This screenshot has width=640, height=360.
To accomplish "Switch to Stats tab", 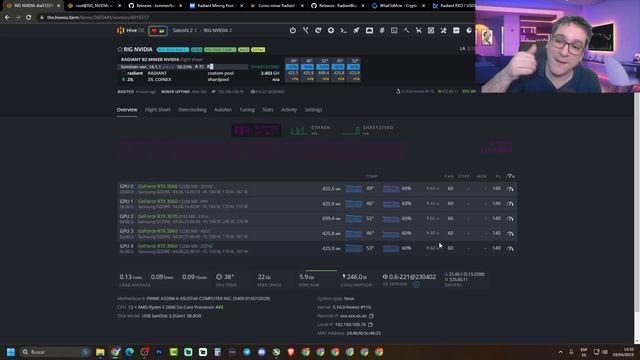I will (268, 110).
